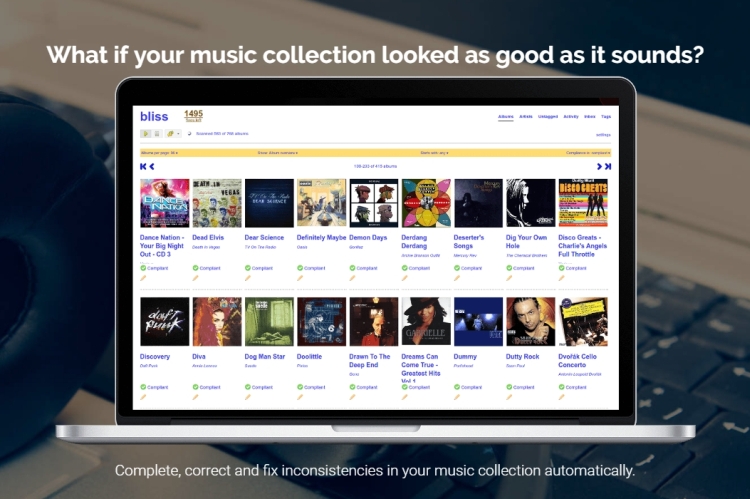This screenshot has width=750, height=499.
Task: Open the Definitely Maybe album title link
Action: click(321, 237)
